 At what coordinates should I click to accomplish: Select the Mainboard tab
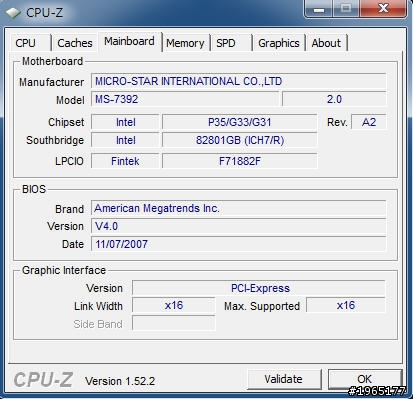[129, 41]
